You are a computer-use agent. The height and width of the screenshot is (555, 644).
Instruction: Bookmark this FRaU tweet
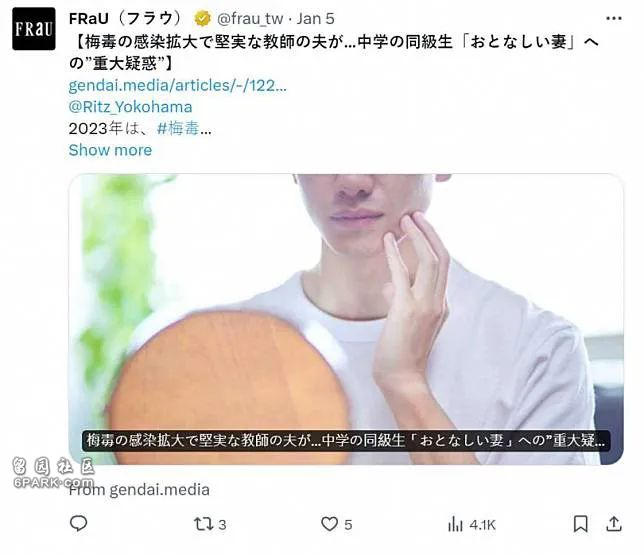tap(580, 524)
